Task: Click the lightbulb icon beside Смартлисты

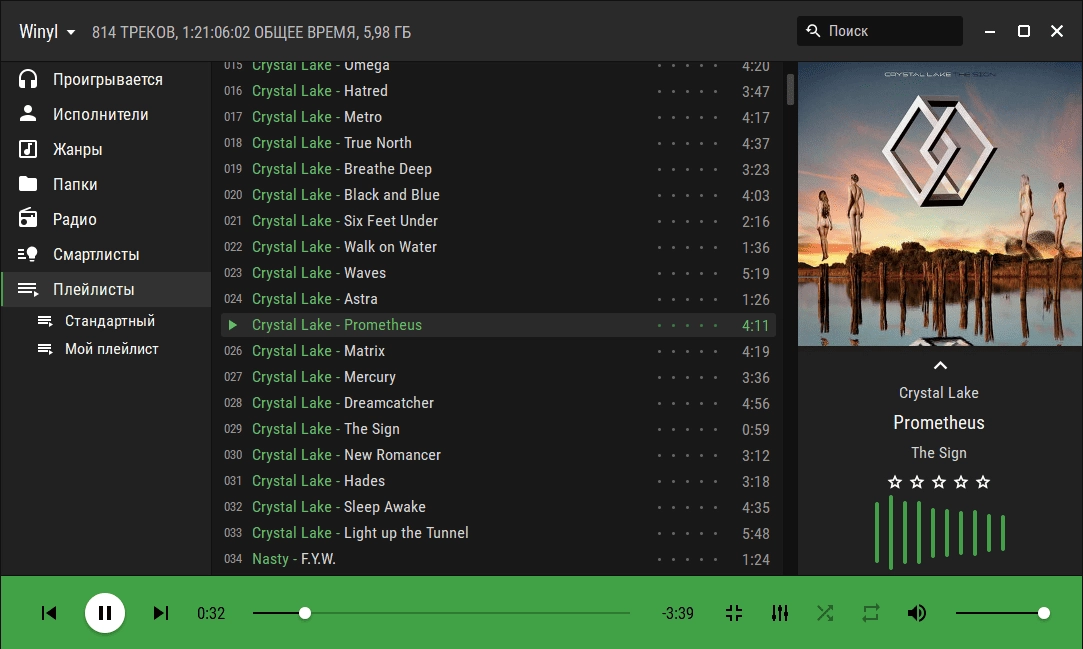Action: 28,254
